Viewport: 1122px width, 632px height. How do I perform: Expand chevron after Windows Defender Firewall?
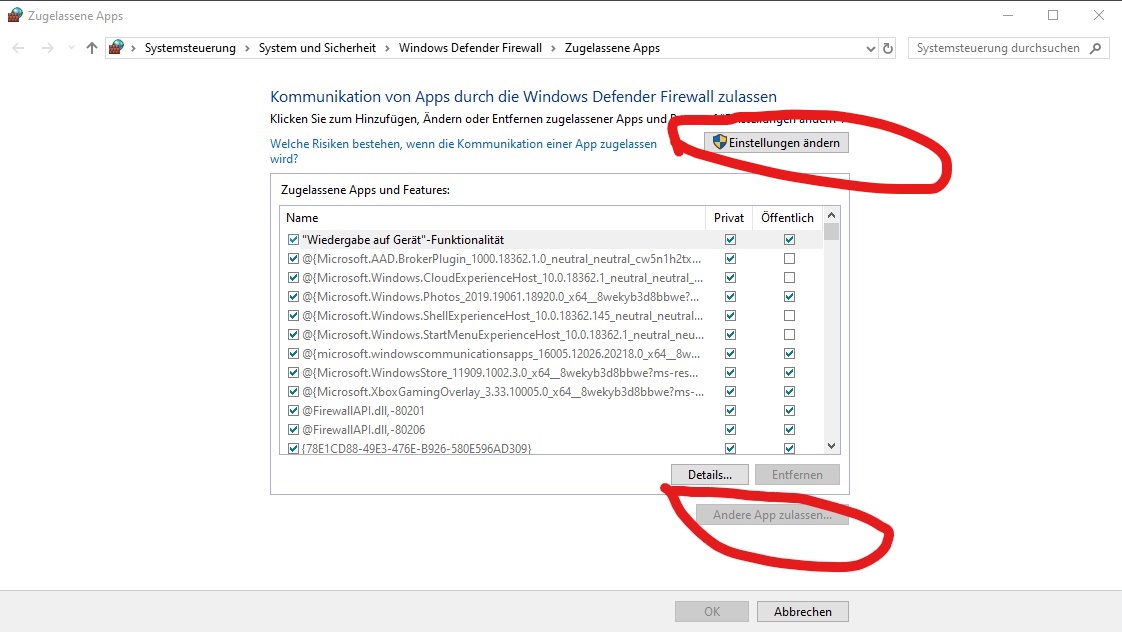coord(553,48)
